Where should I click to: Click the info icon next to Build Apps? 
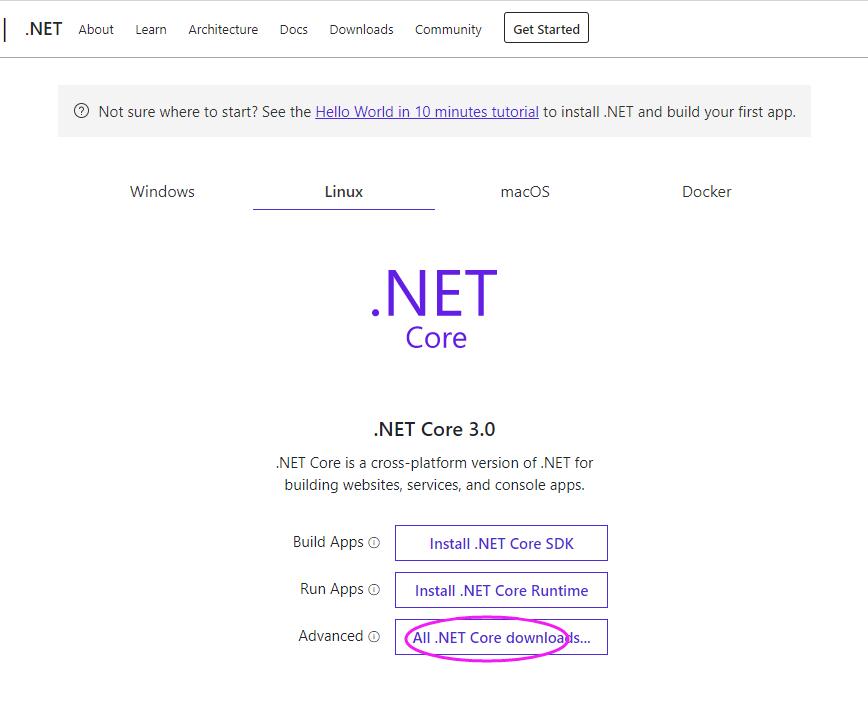pos(374,543)
